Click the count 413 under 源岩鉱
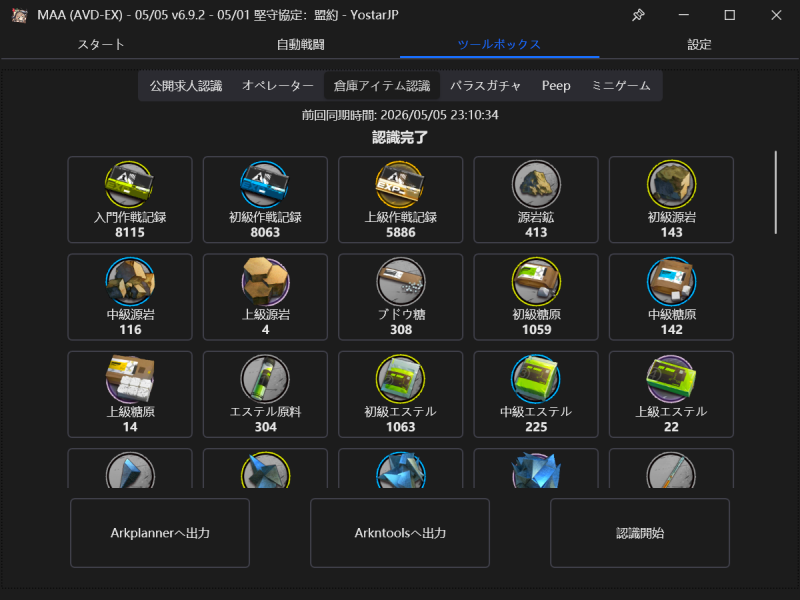Viewport: 800px width, 600px height. 536,232
